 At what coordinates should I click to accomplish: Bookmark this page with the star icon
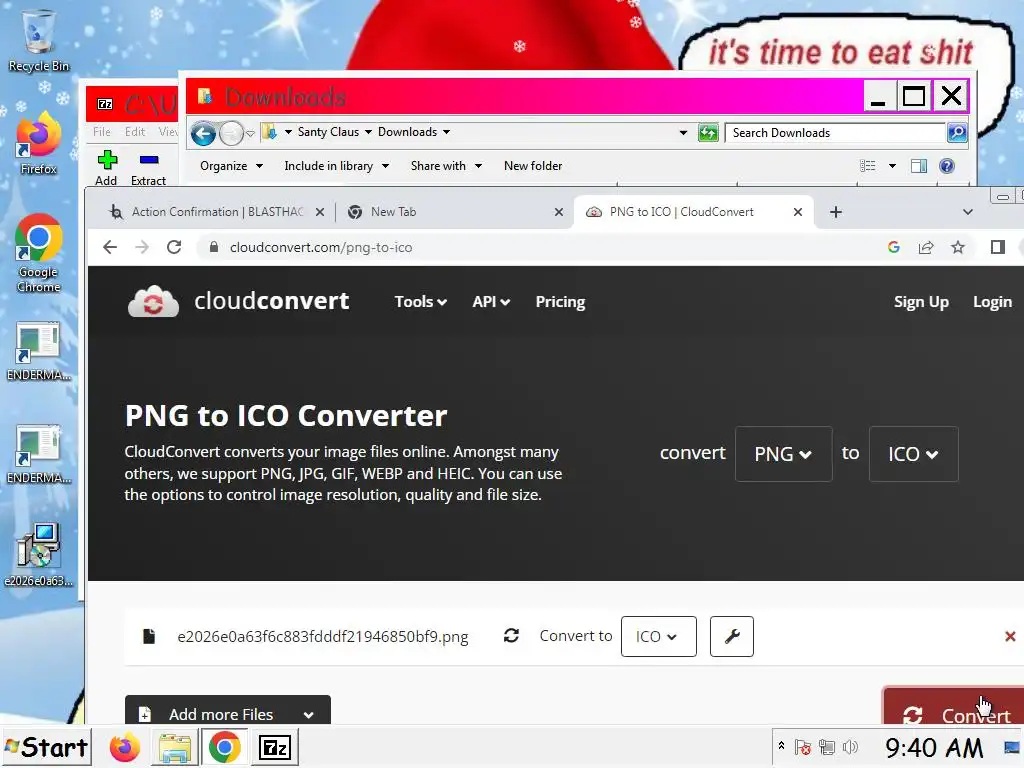(958, 248)
